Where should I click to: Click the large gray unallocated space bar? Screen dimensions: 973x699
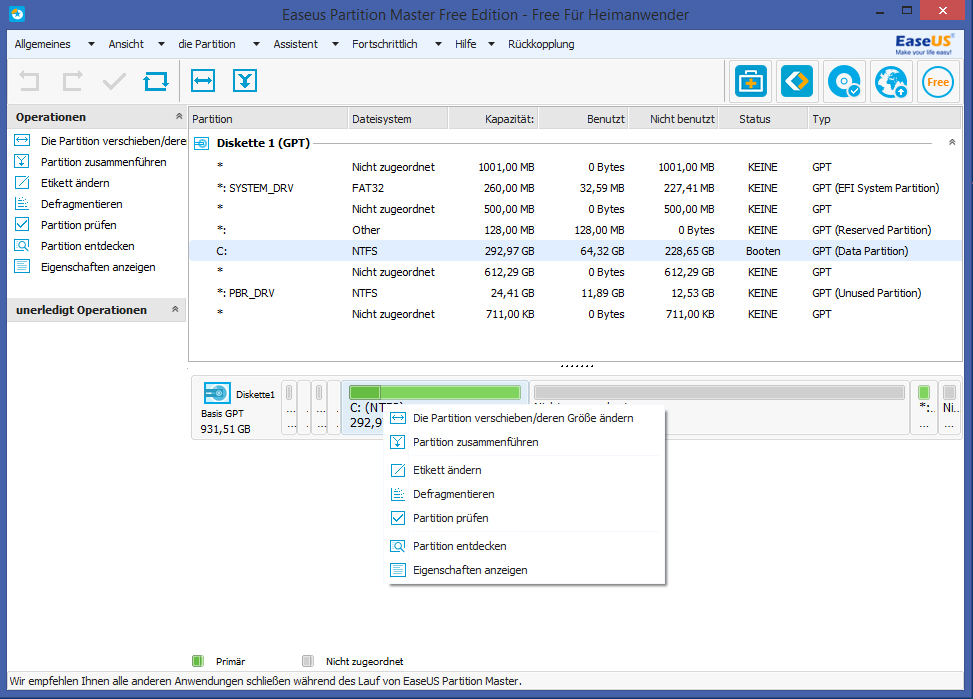pyautogui.click(x=719, y=392)
